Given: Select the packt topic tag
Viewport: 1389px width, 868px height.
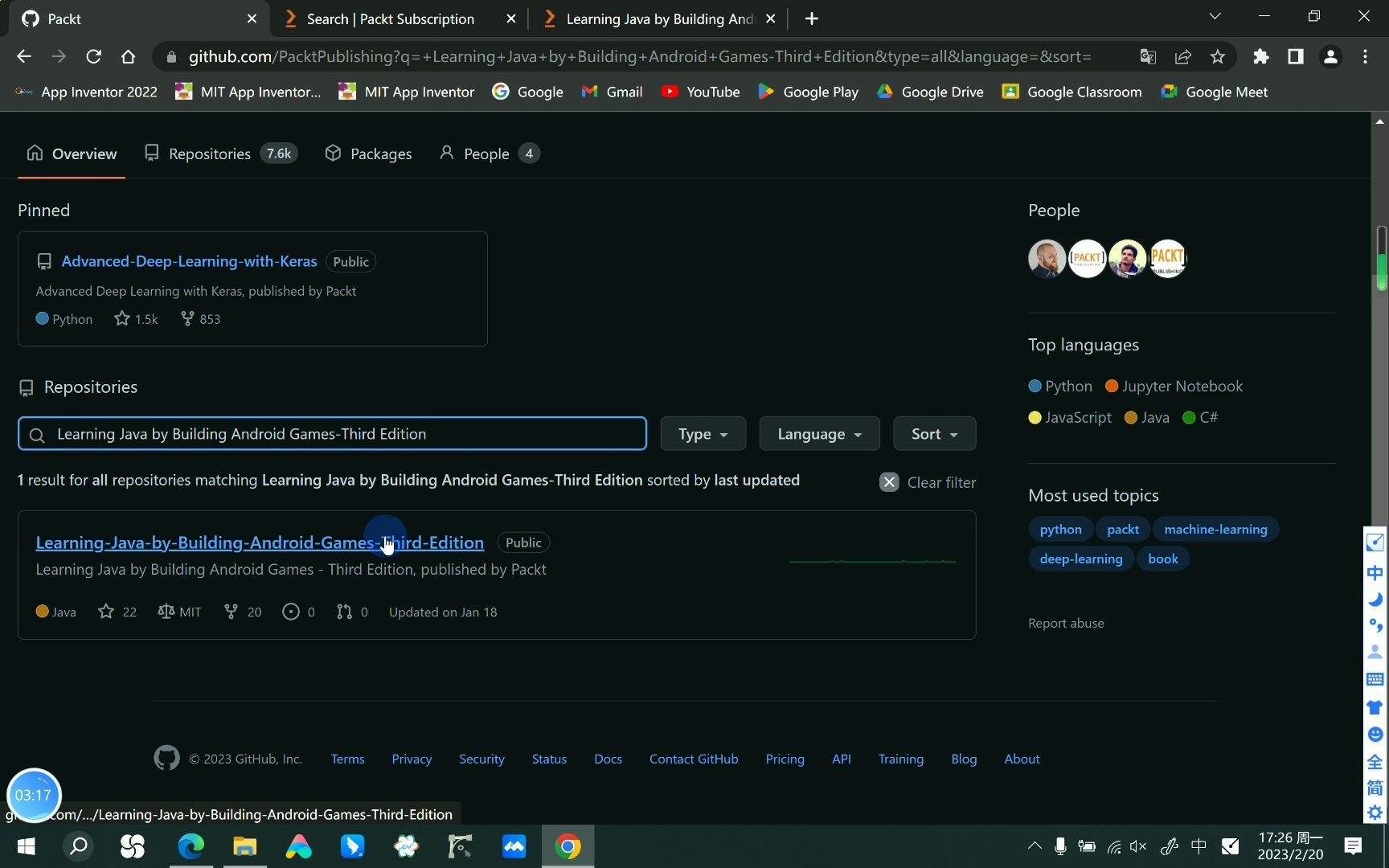Looking at the screenshot, I should [x=1123, y=530].
